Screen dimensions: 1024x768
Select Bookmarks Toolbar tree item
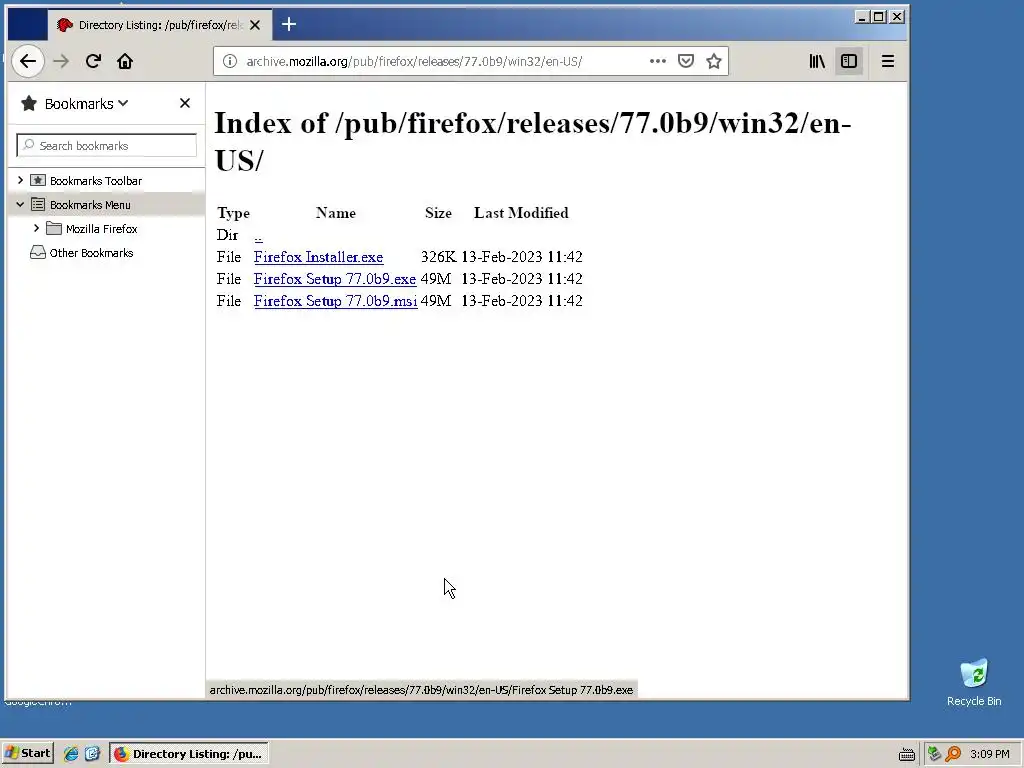pos(95,181)
